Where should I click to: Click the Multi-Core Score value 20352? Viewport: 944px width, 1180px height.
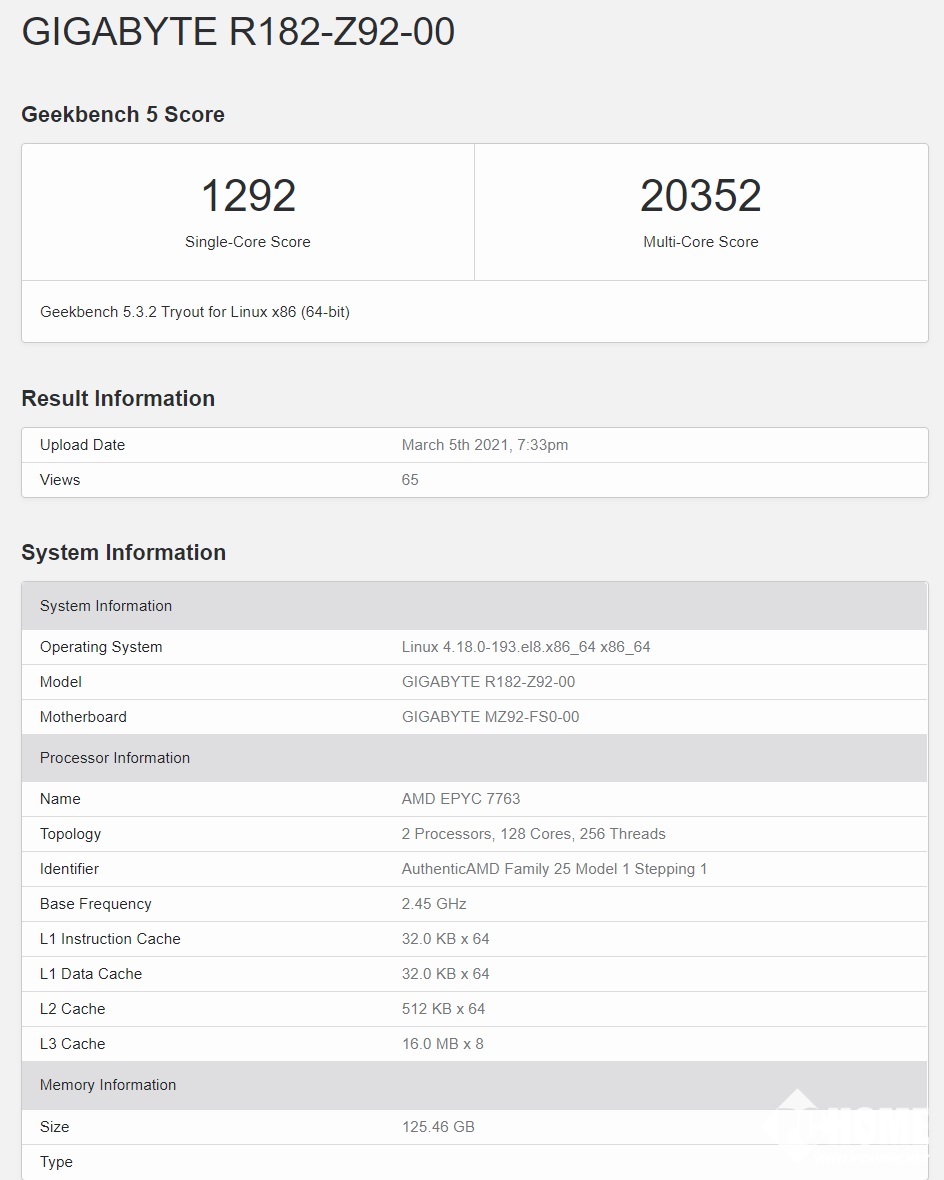(700, 195)
